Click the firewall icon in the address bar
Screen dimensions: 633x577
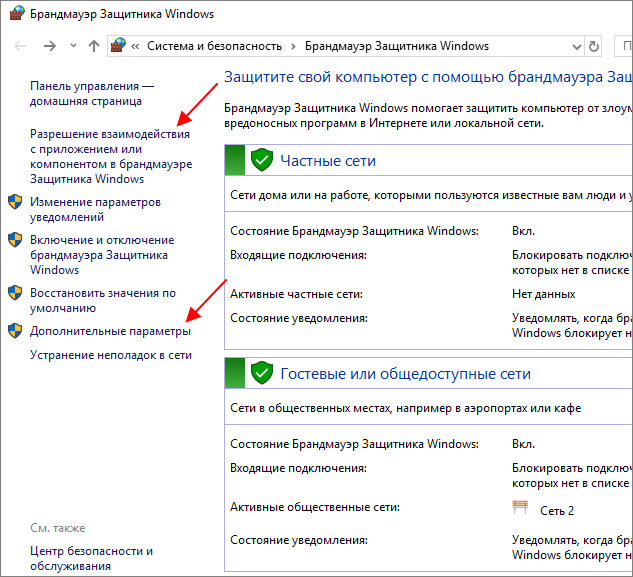point(118,45)
